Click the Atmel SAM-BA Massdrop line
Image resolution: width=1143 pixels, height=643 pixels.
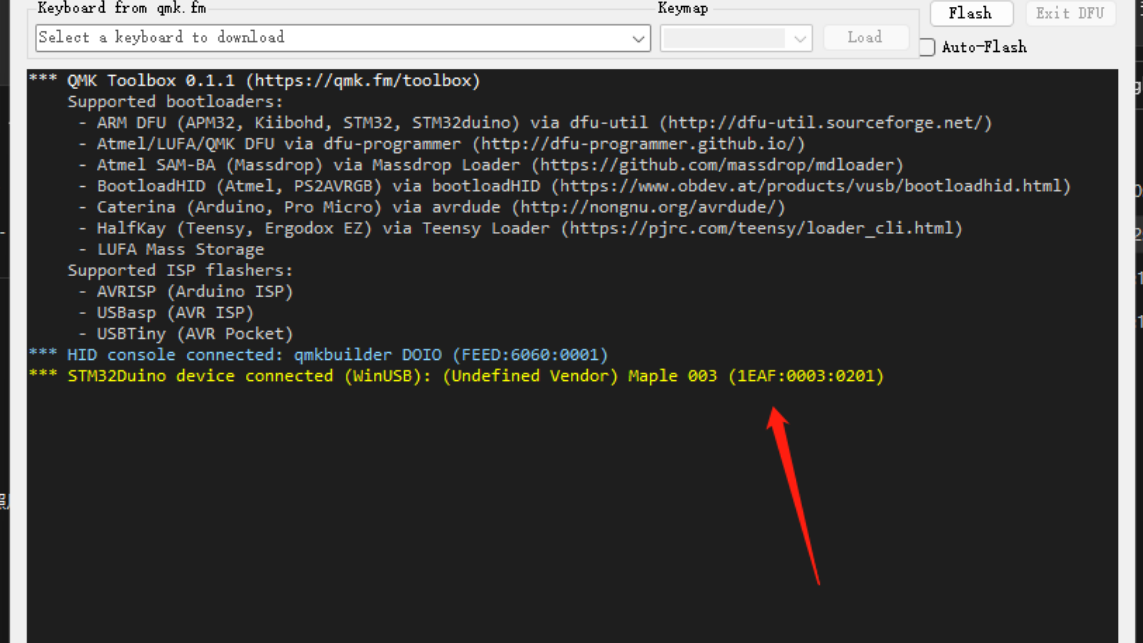[x=491, y=165]
